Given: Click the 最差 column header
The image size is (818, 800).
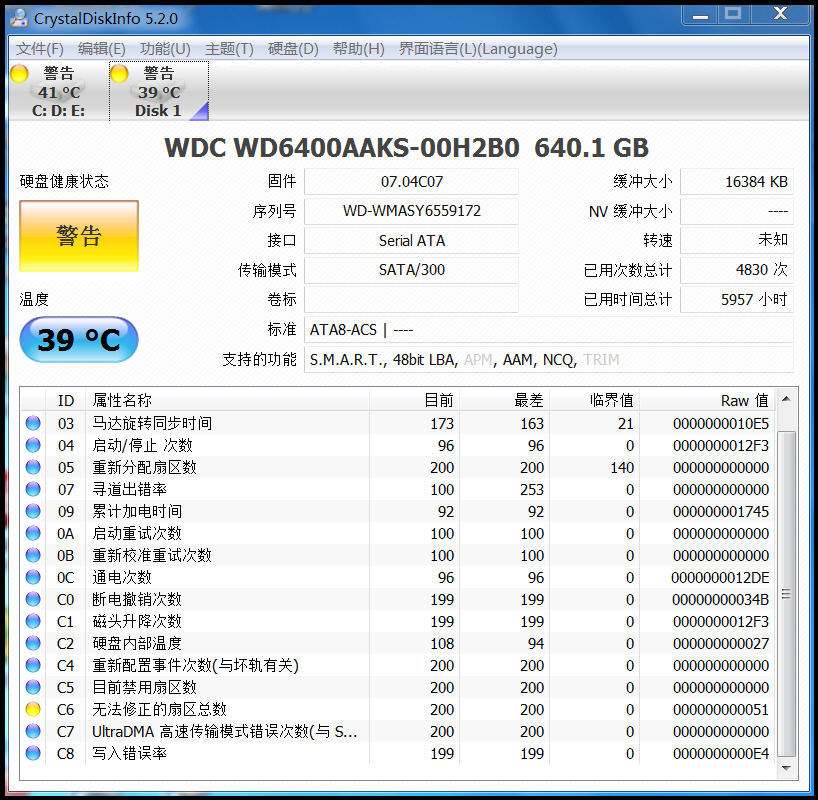Looking at the screenshot, I should click(504, 400).
